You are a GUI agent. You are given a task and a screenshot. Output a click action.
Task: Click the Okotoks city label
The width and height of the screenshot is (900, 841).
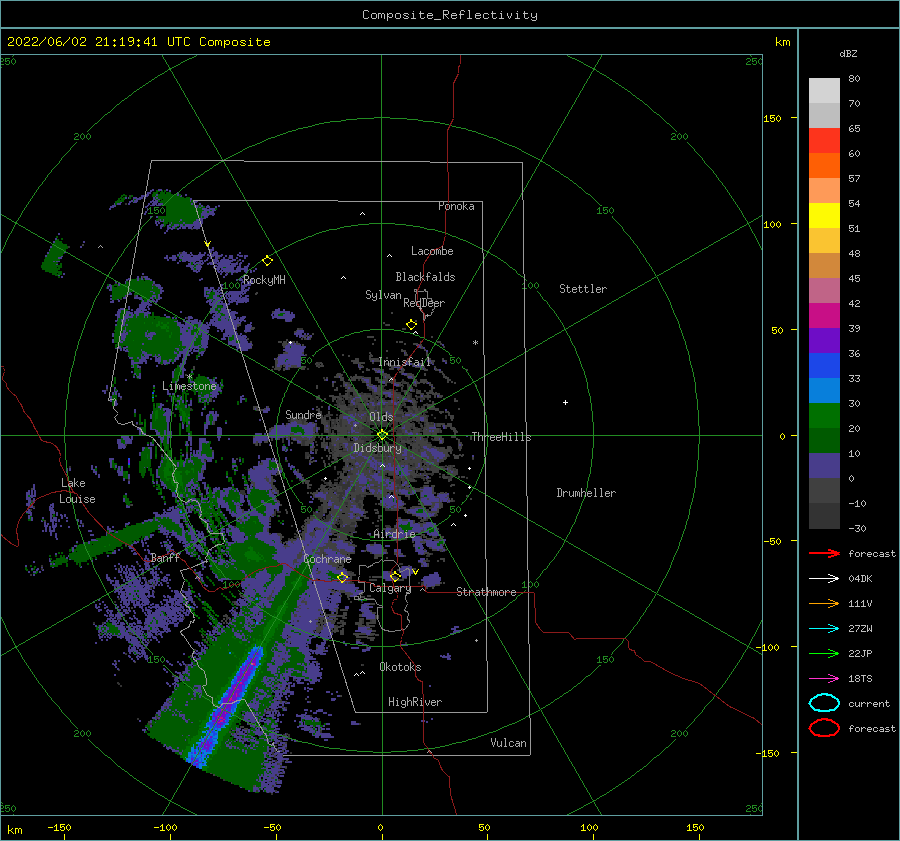[400, 667]
